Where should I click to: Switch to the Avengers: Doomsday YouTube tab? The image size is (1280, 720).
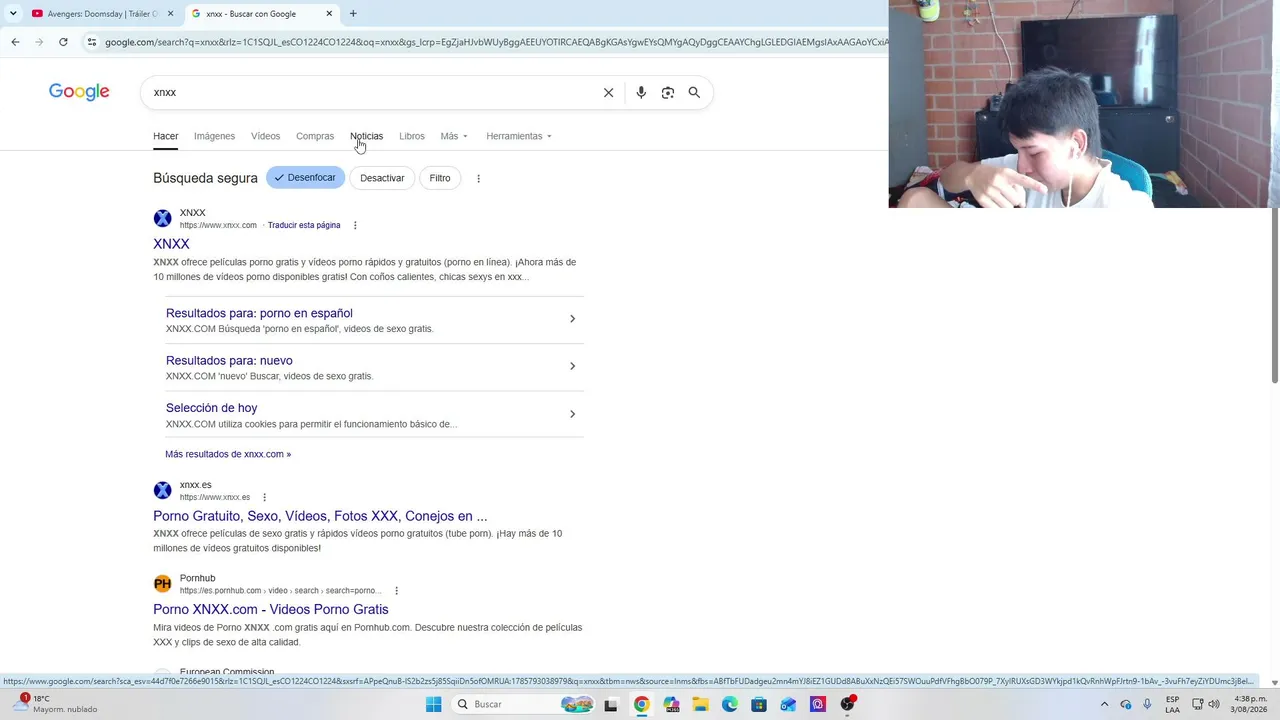point(102,14)
